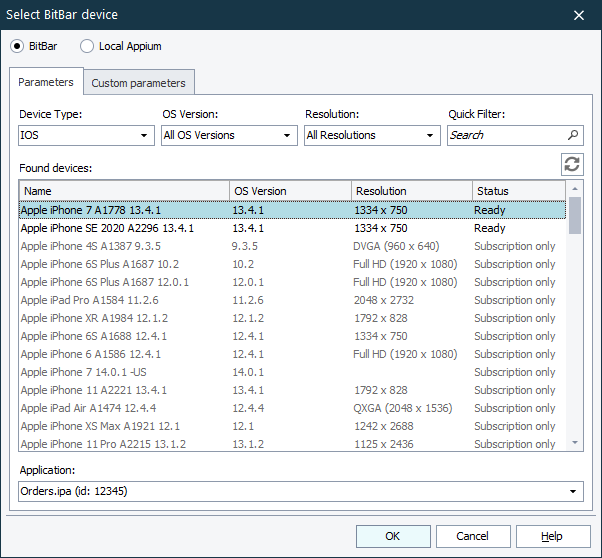Select the BitBar radio button
The image size is (602, 558).
[18, 46]
